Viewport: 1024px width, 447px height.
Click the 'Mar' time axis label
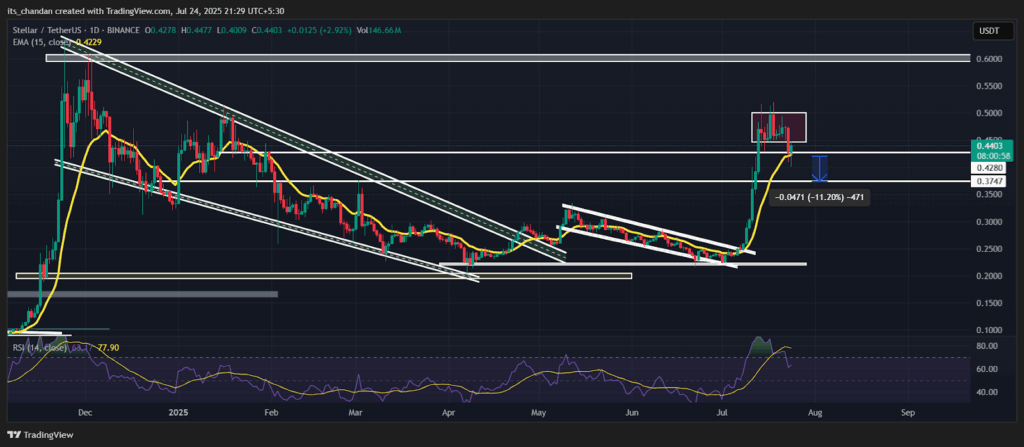355,413
